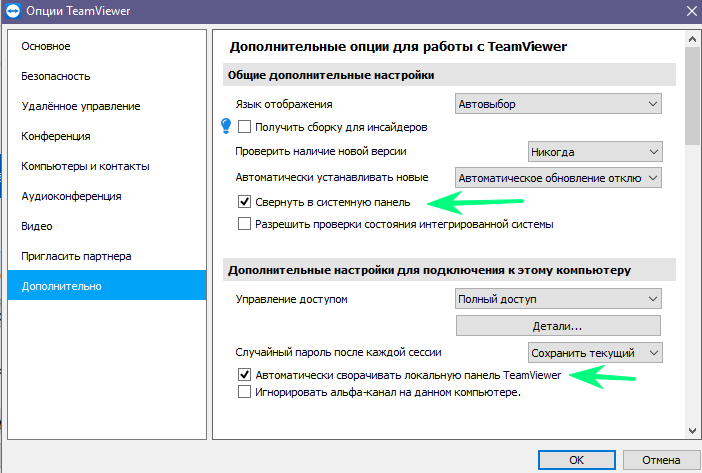Enable Разрешить проверки состояния интегрированной системы
Screen dimensions: 702x473
(x=244, y=224)
